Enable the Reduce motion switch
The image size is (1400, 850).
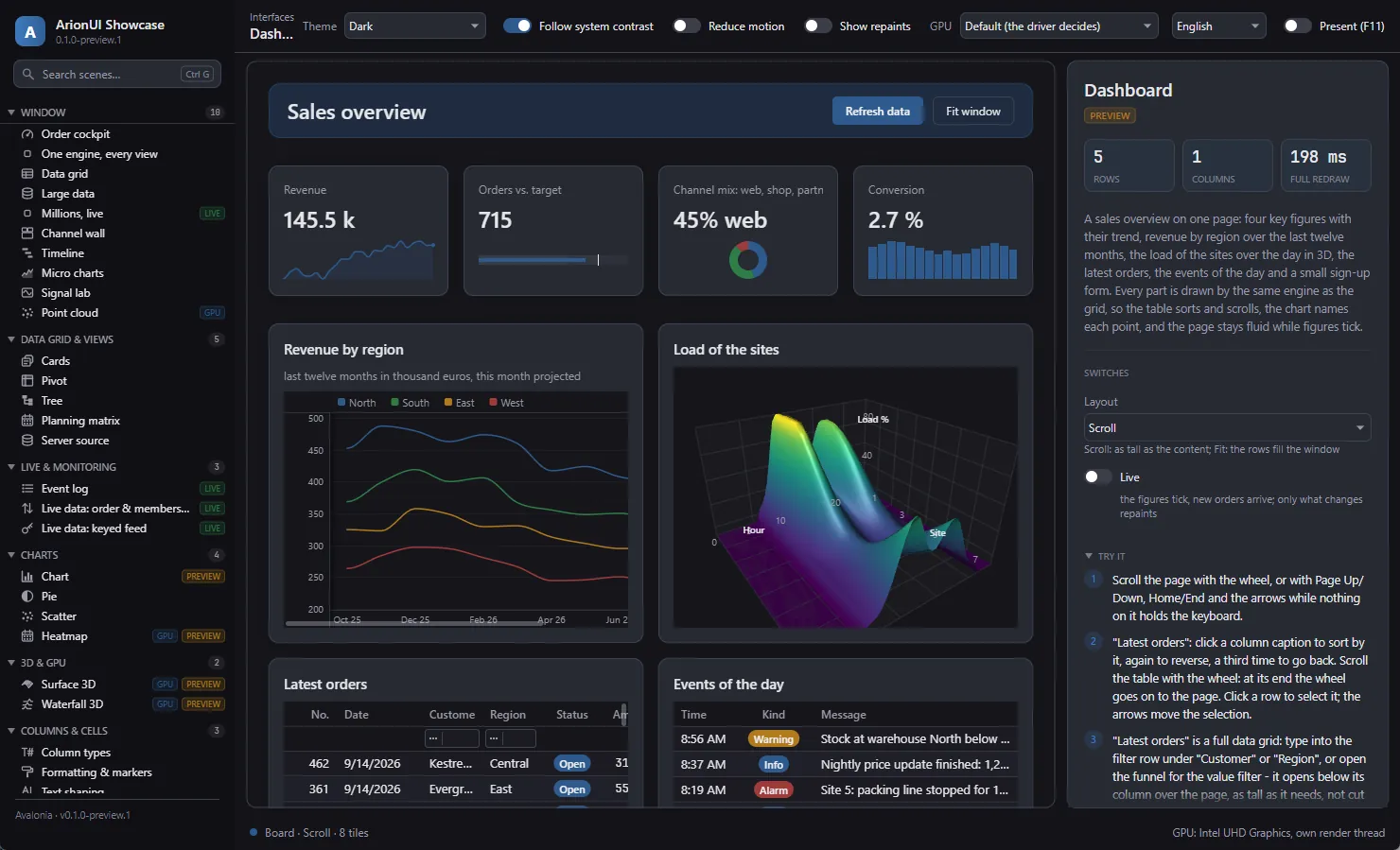pyautogui.click(x=687, y=26)
